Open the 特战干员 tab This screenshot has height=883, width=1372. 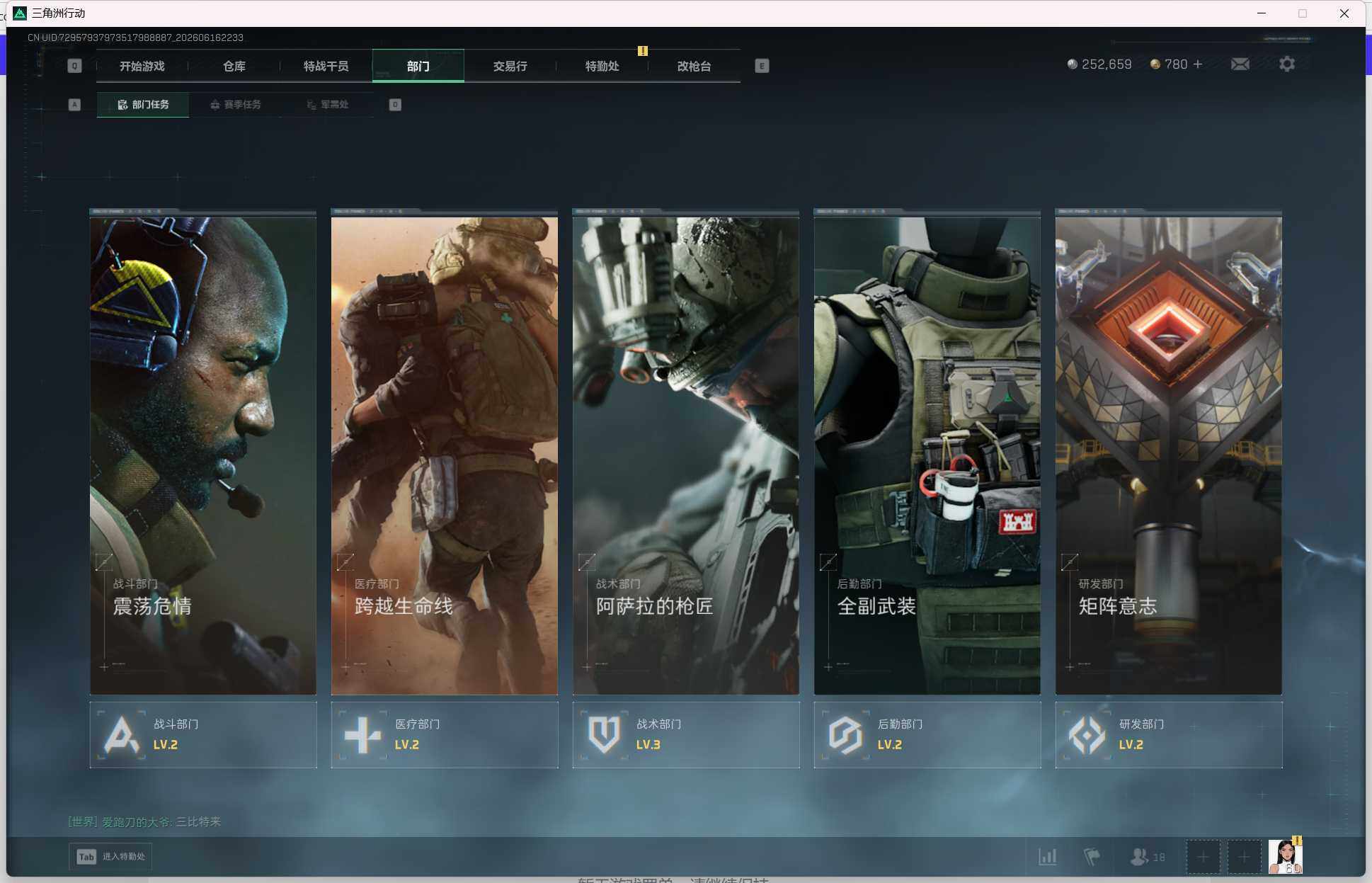tap(326, 66)
